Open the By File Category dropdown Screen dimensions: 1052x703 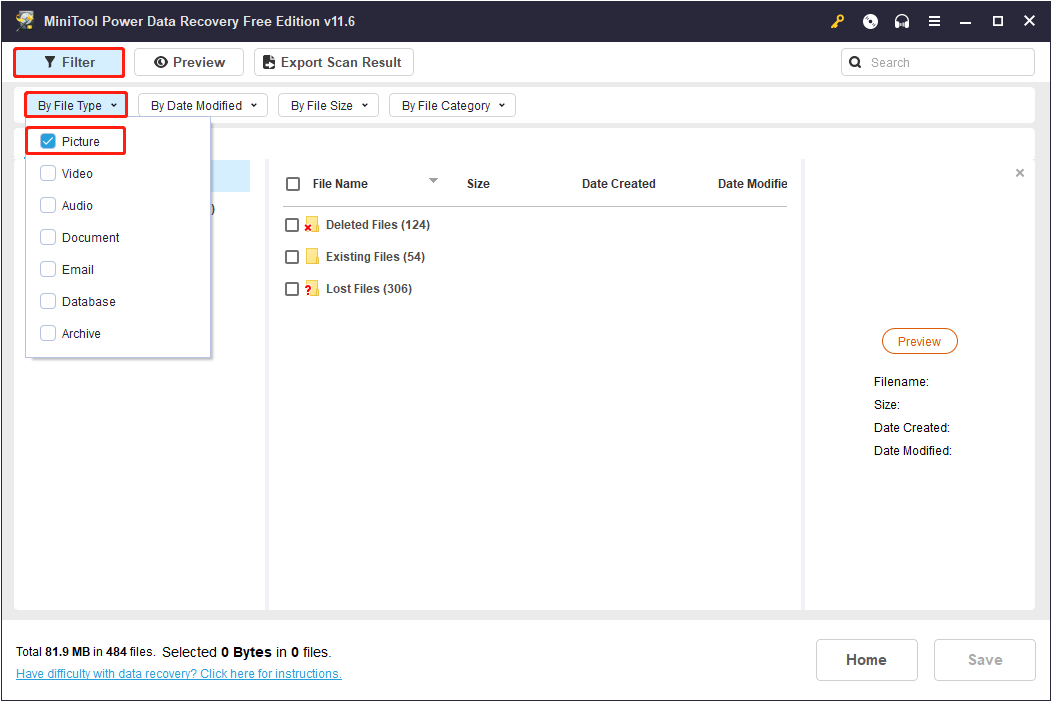click(452, 105)
